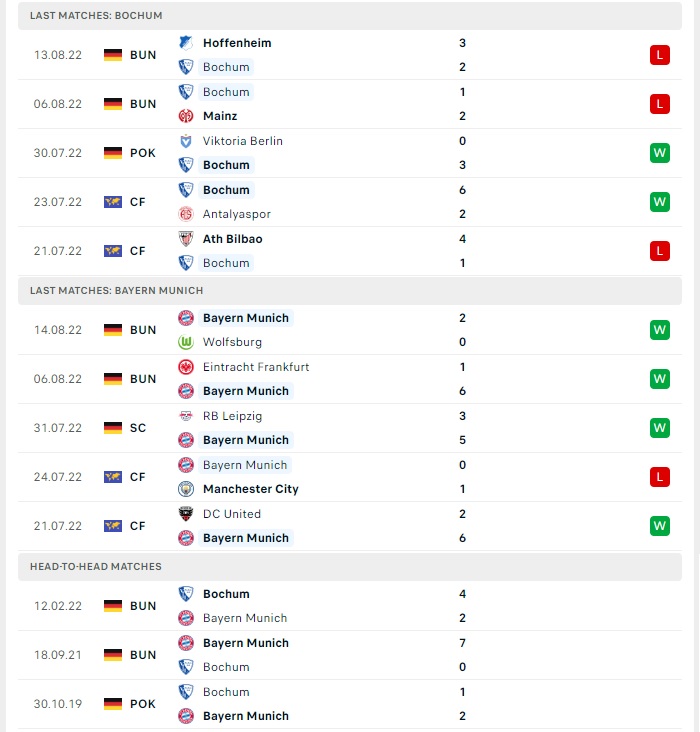Screen dimensions: 700x732
Task: Click the Eintracht Frankfurt badge
Action: pyautogui.click(x=186, y=367)
